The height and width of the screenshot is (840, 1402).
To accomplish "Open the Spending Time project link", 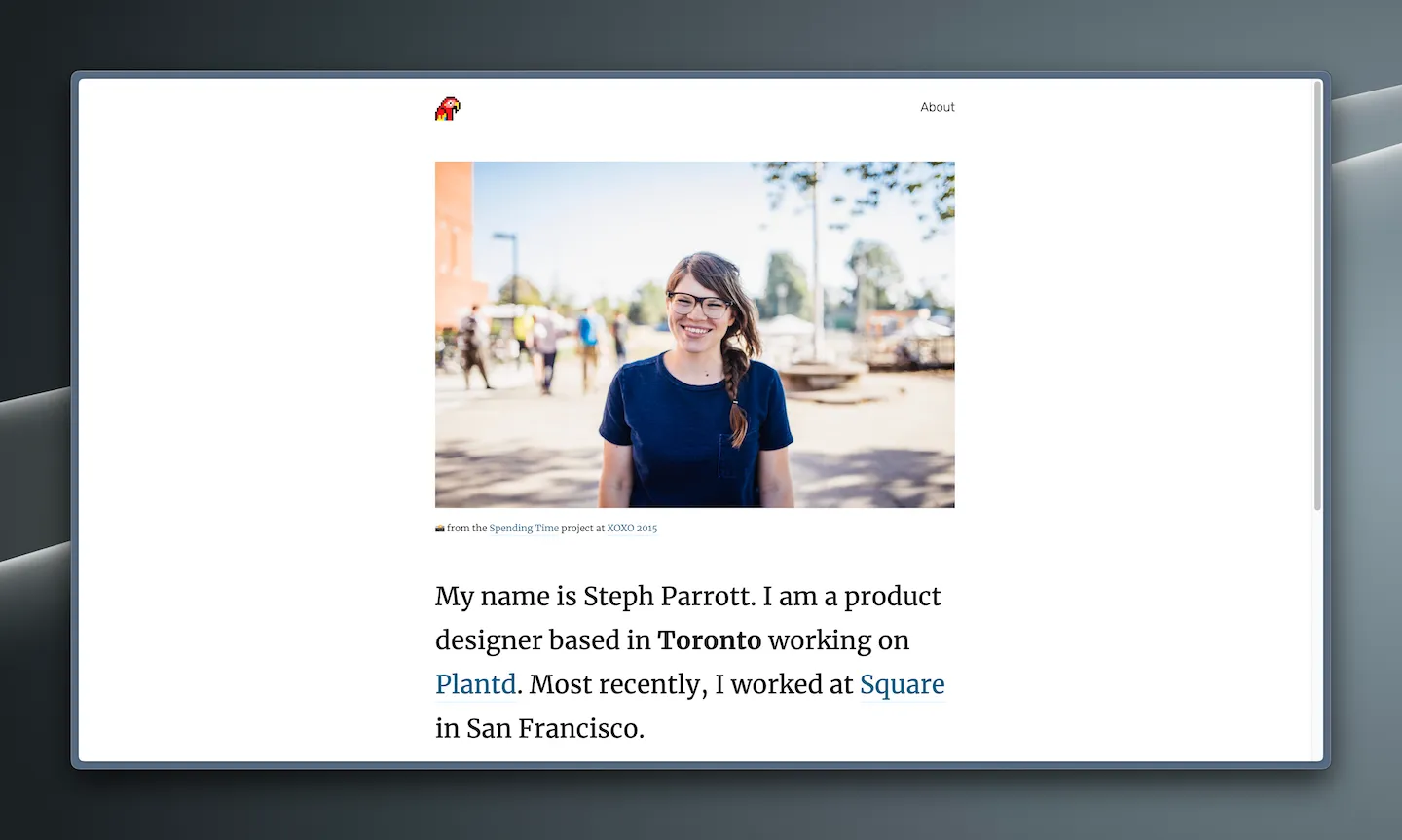I will point(524,528).
